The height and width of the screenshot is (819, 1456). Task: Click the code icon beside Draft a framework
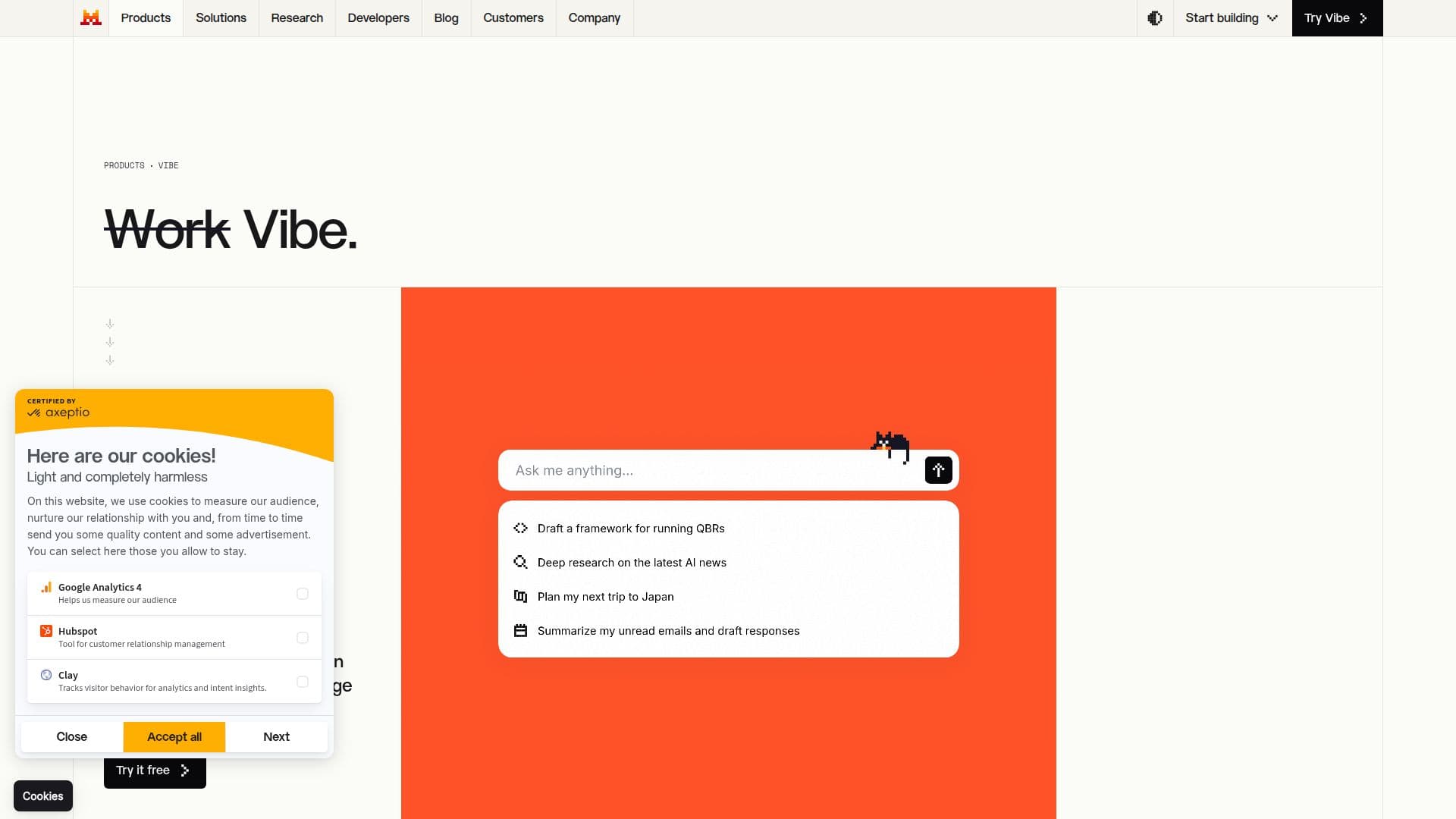(520, 529)
